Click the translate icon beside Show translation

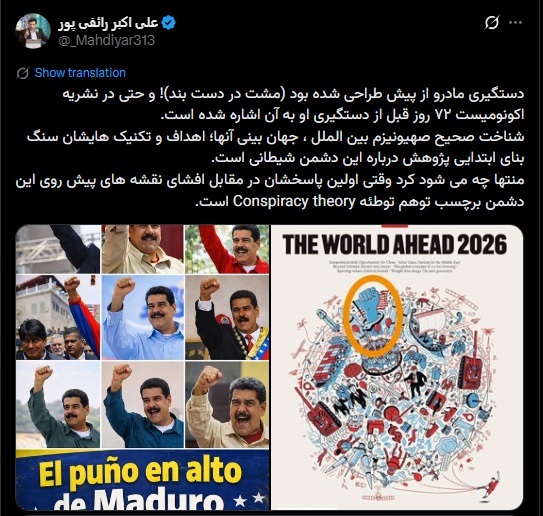(23, 73)
